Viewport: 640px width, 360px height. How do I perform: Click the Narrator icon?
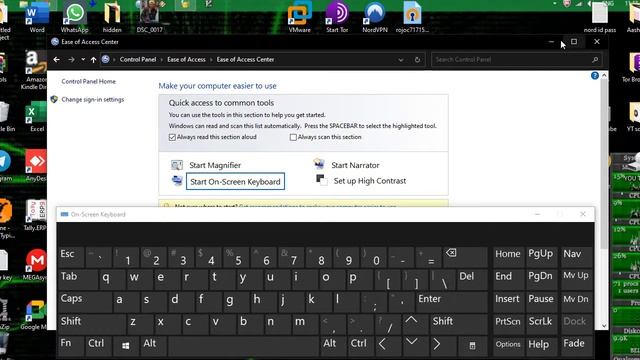319,164
